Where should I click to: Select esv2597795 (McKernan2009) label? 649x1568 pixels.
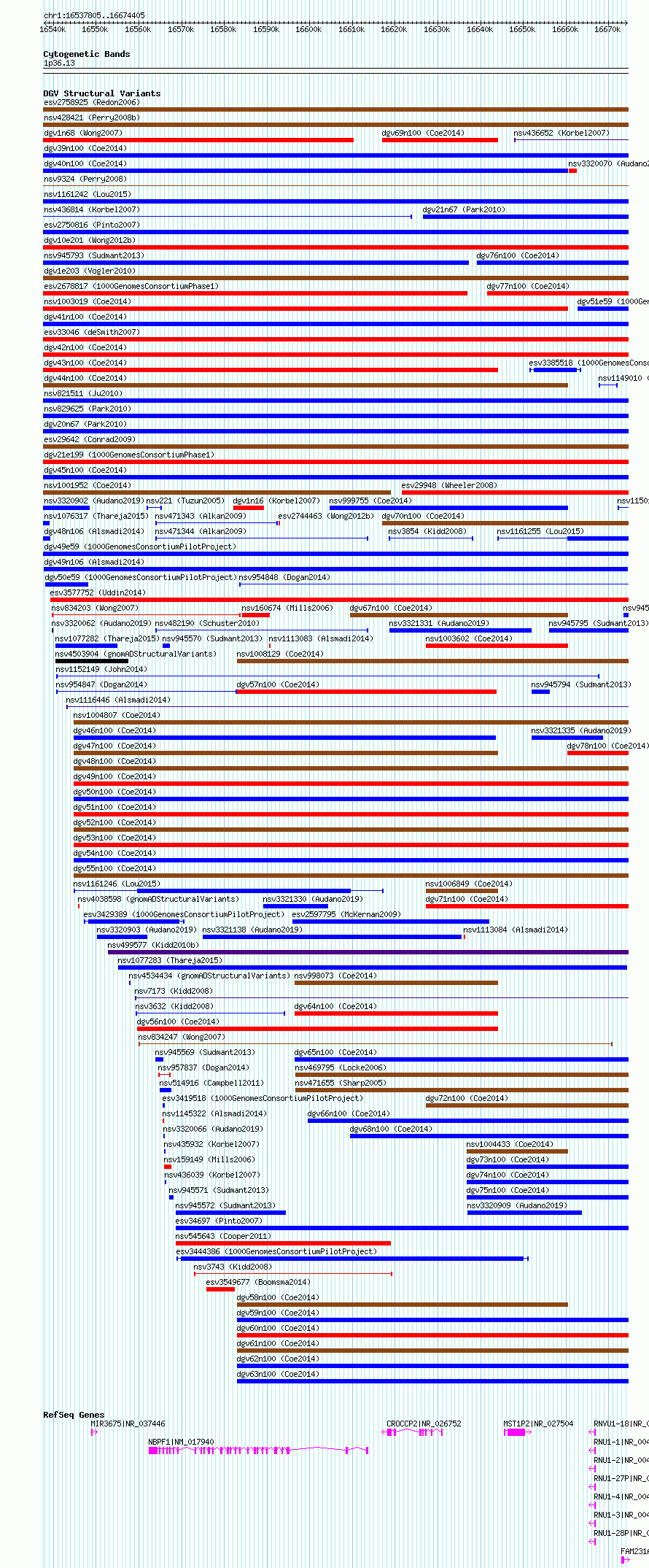pos(346,915)
